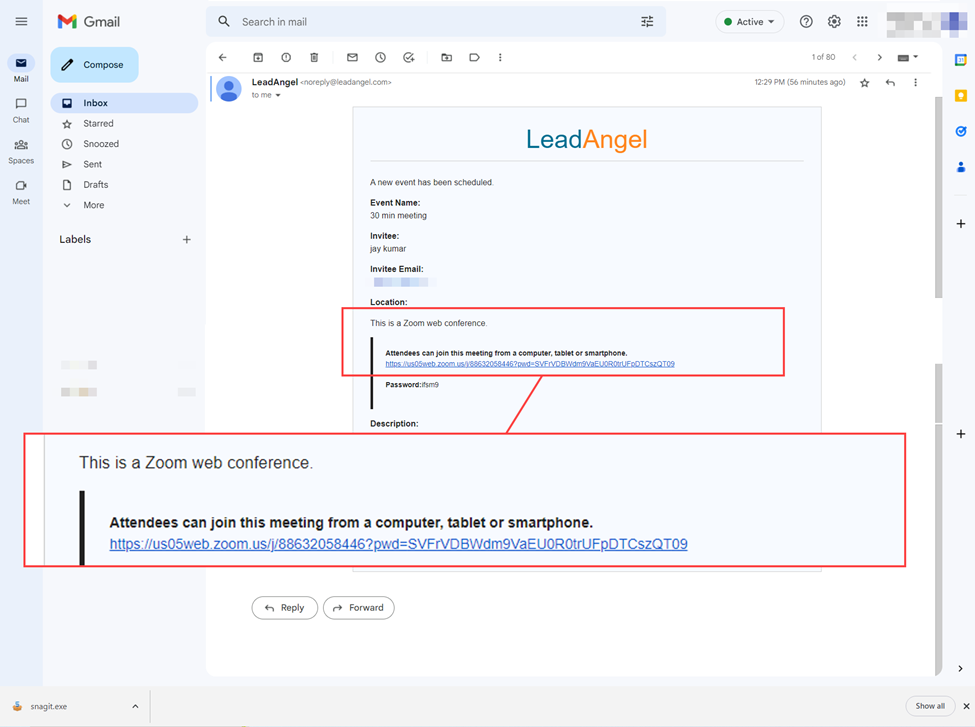Go to the older email arrow

(x=879, y=57)
